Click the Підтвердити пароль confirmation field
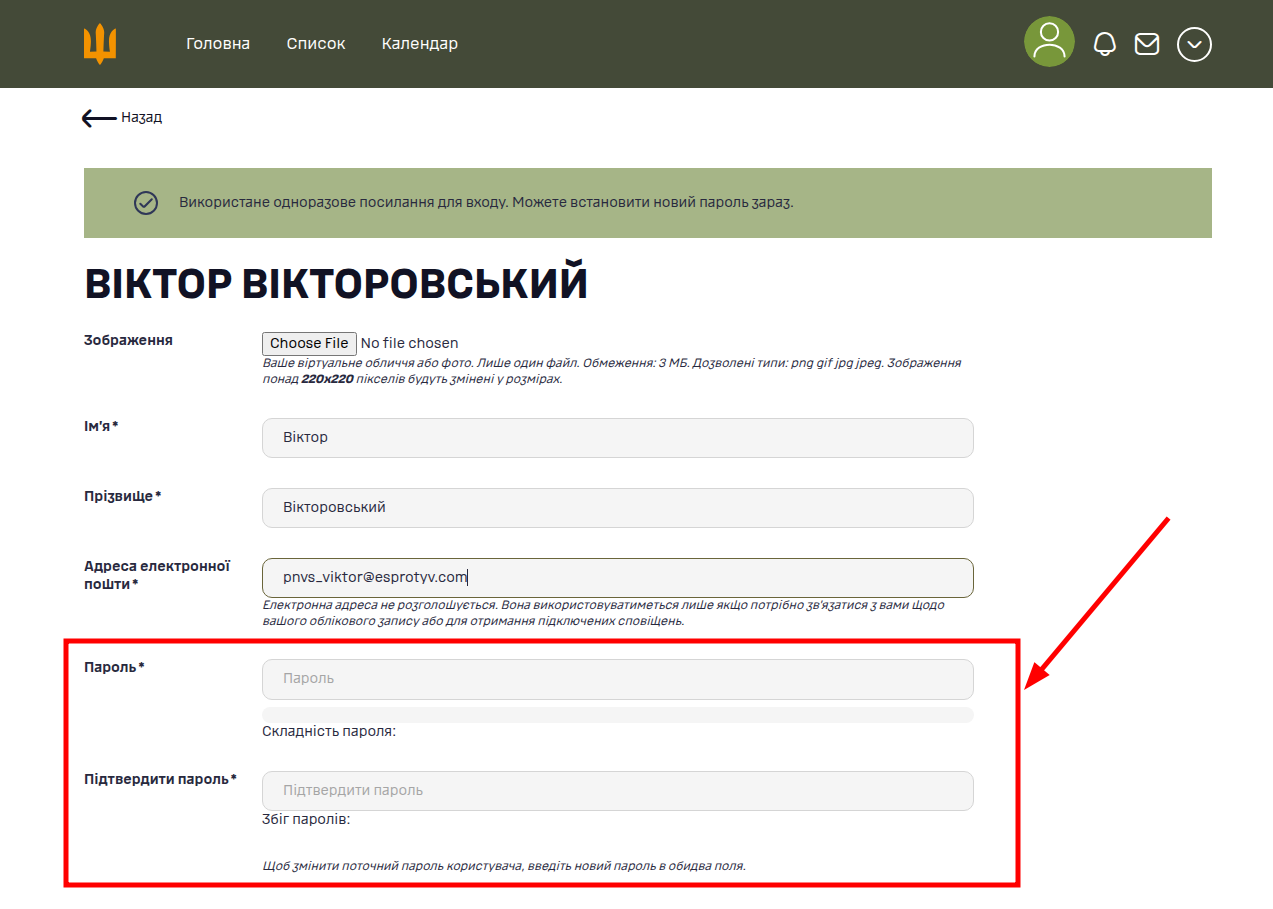 click(616, 790)
